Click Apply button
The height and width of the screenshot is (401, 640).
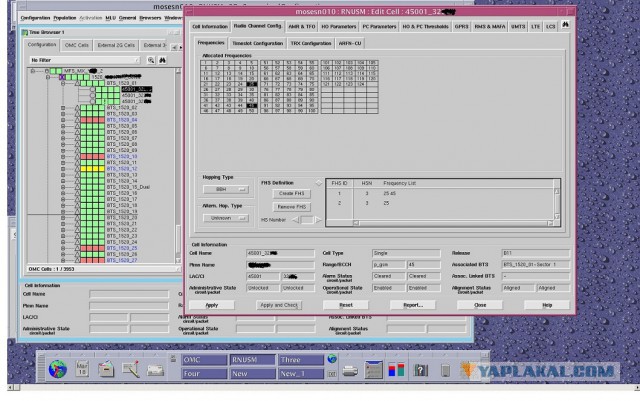[212, 305]
